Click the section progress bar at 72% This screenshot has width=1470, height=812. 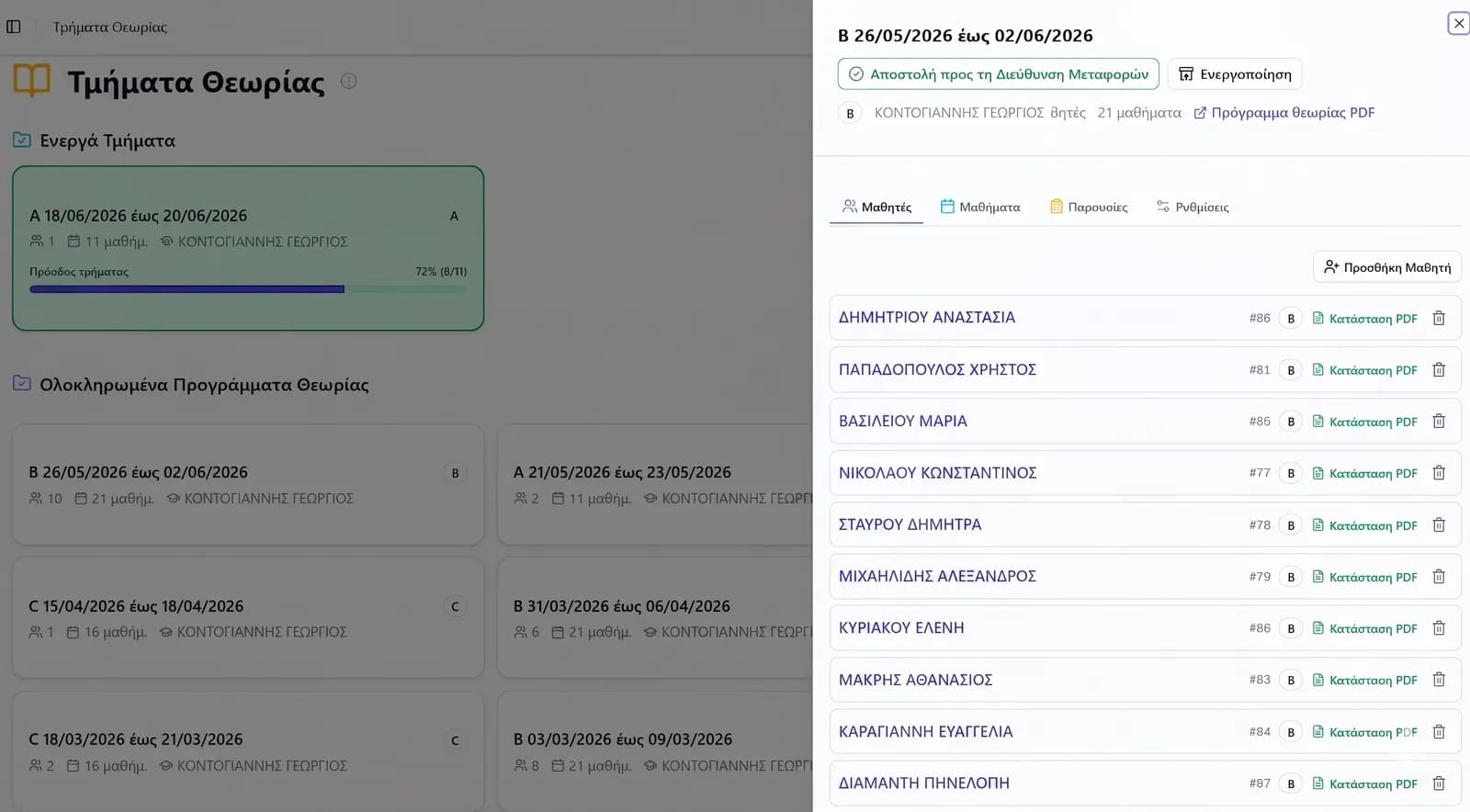pos(247,289)
